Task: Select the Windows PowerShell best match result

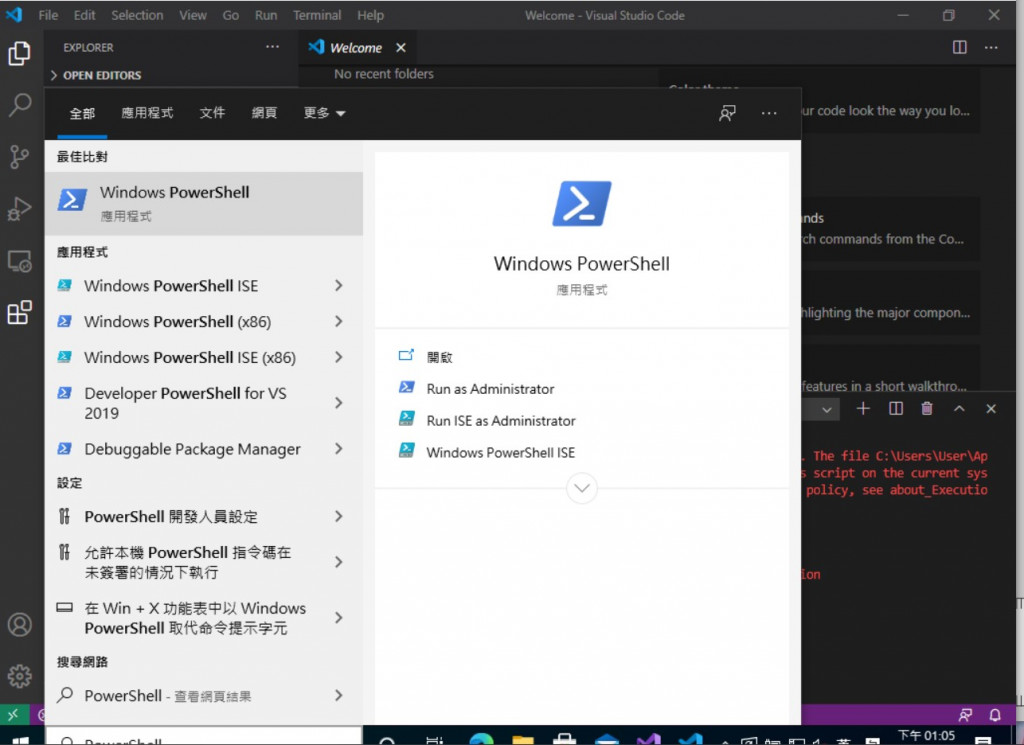Action: coord(204,203)
